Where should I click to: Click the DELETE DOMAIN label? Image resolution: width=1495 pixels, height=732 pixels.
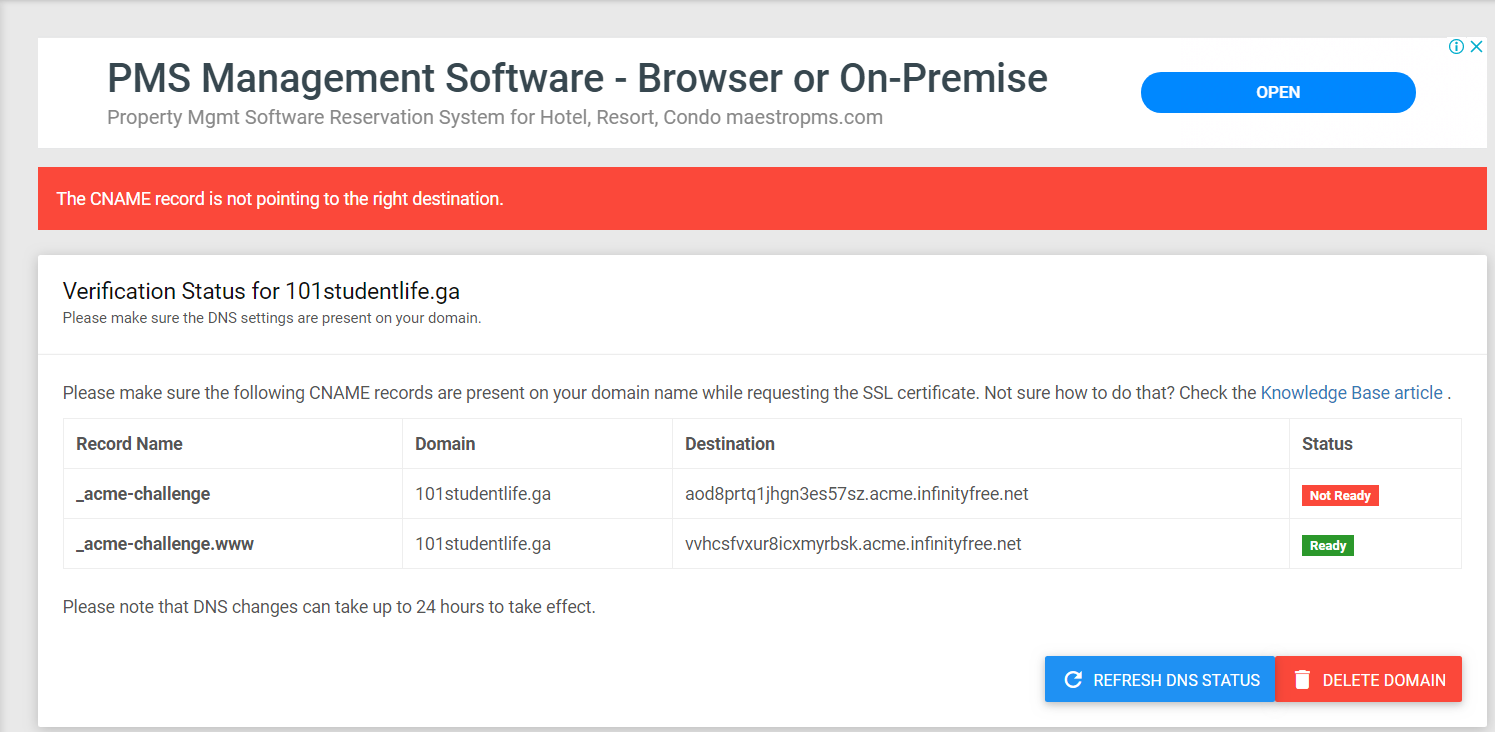(x=1384, y=680)
